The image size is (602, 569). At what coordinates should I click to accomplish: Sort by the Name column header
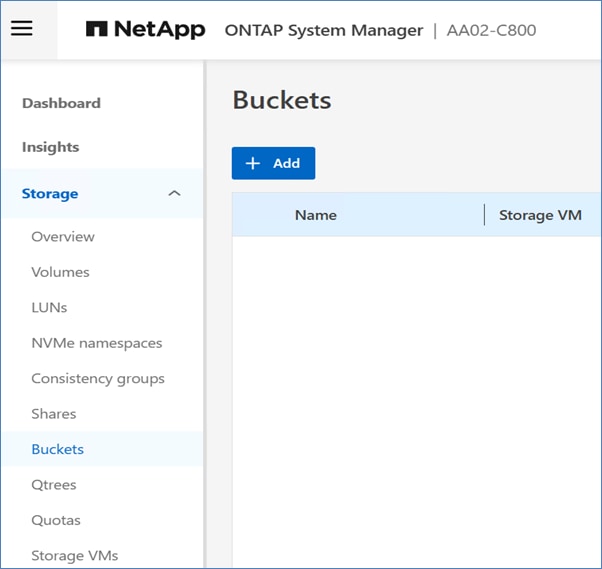pos(316,215)
